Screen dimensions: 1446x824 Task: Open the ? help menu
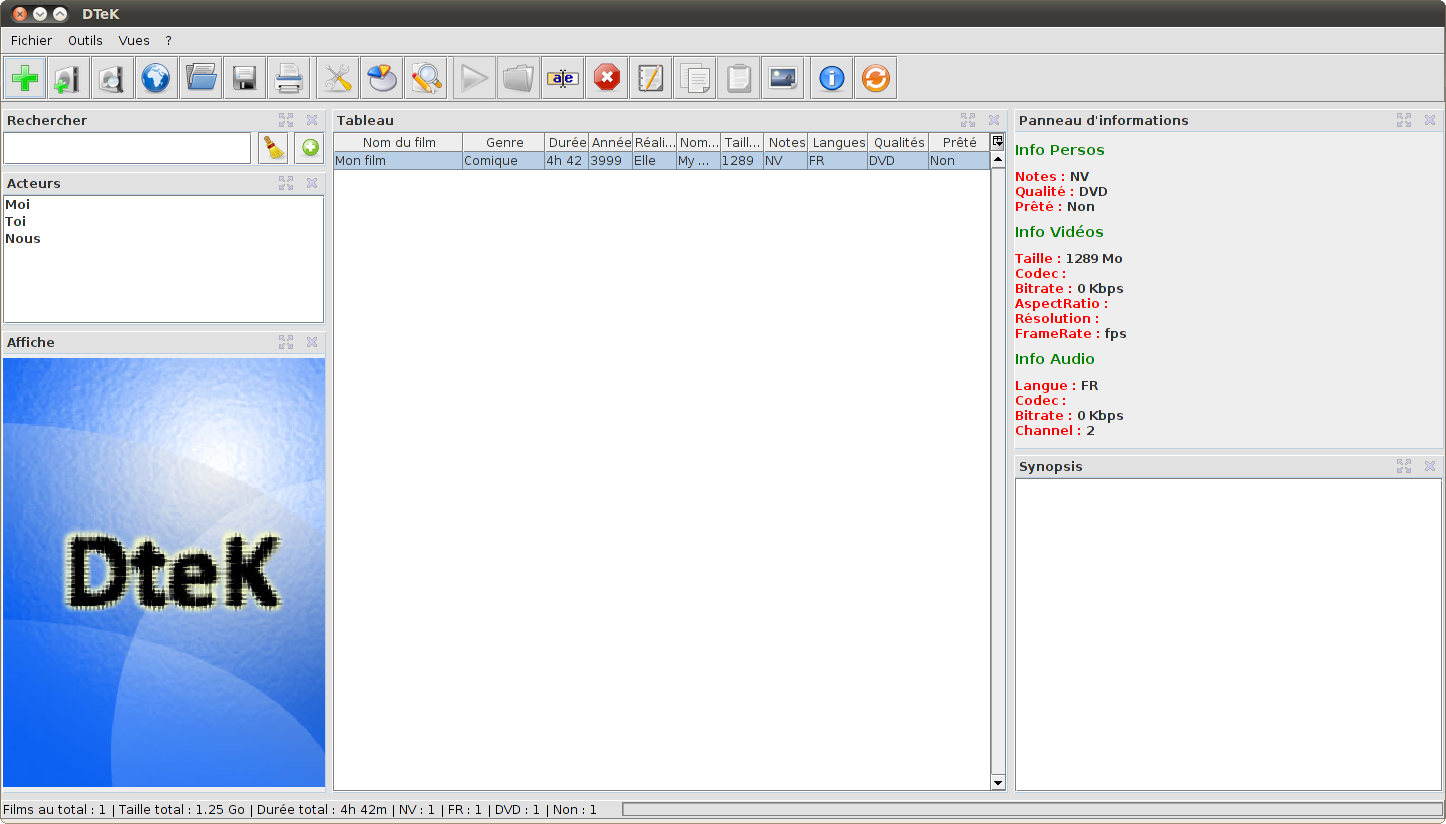pos(169,41)
